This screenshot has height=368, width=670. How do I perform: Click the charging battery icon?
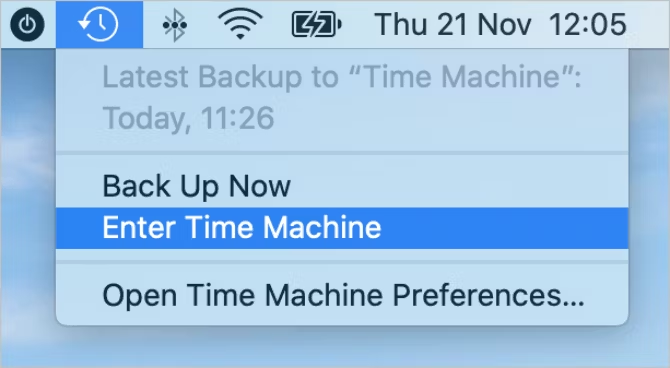[316, 25]
